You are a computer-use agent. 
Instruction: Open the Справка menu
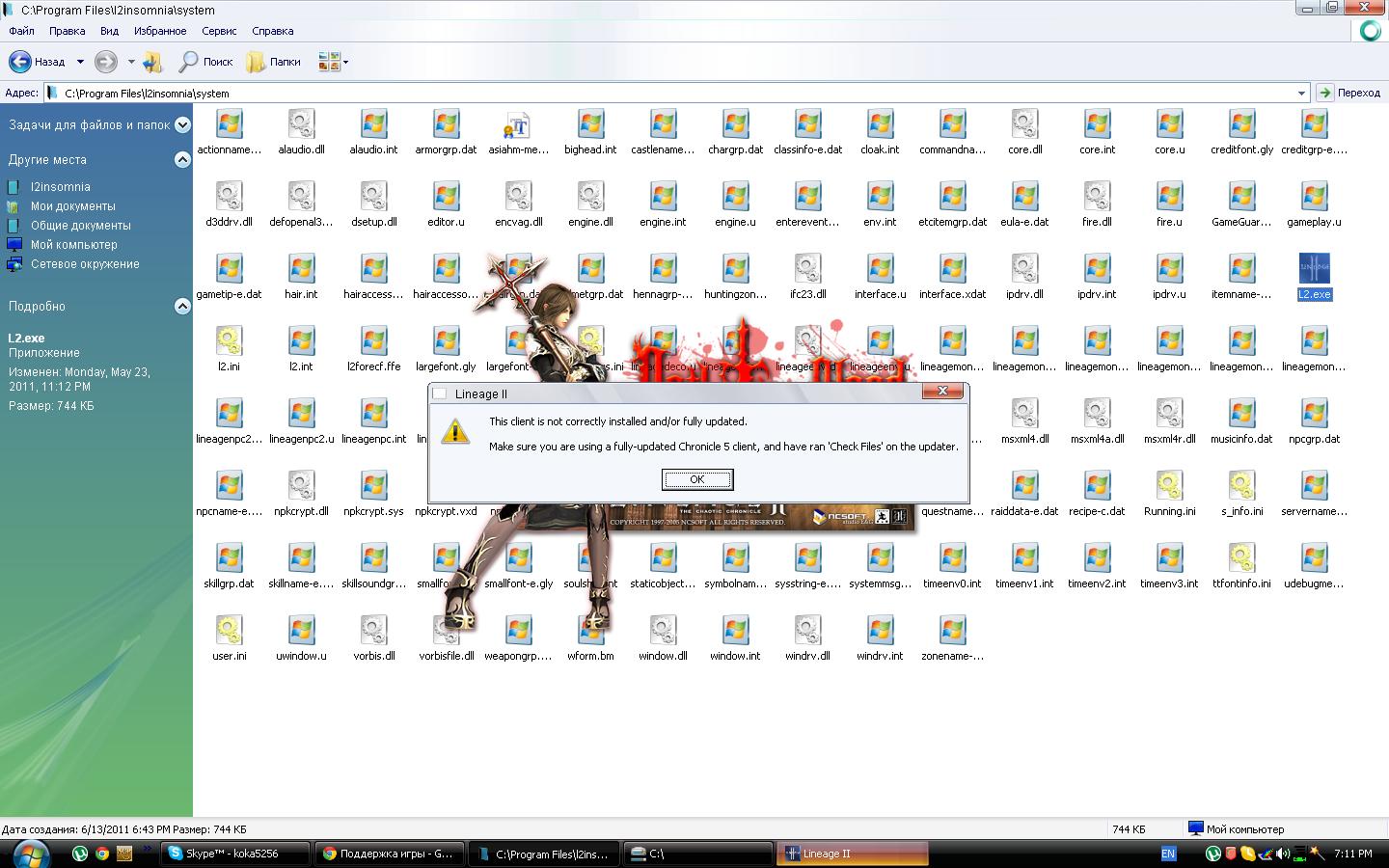[273, 31]
